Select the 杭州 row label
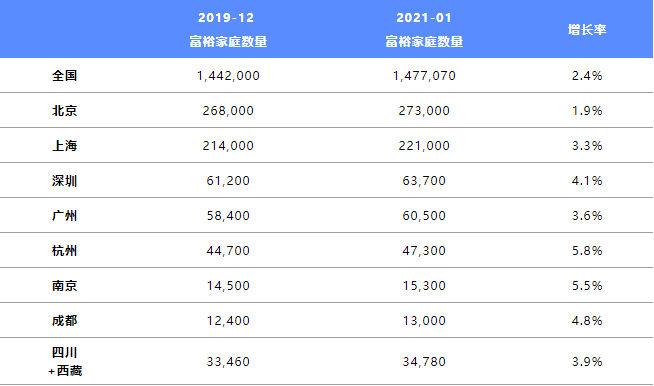Viewport: 654px width, 386px height. (x=64, y=251)
